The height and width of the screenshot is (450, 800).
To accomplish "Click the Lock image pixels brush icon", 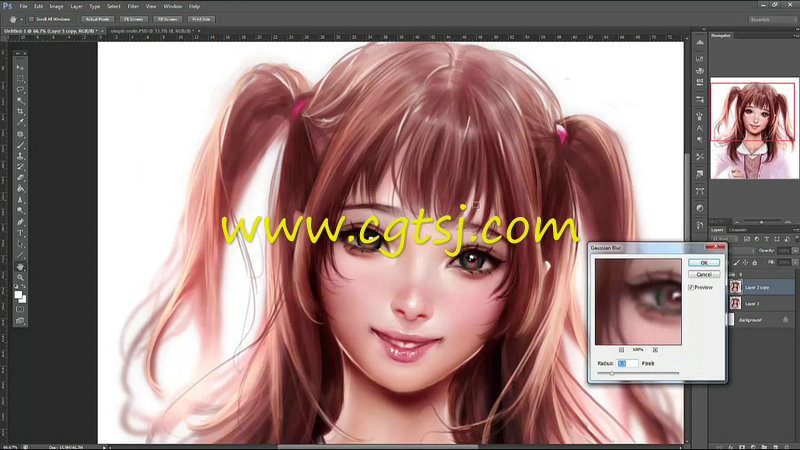I will tap(736, 263).
